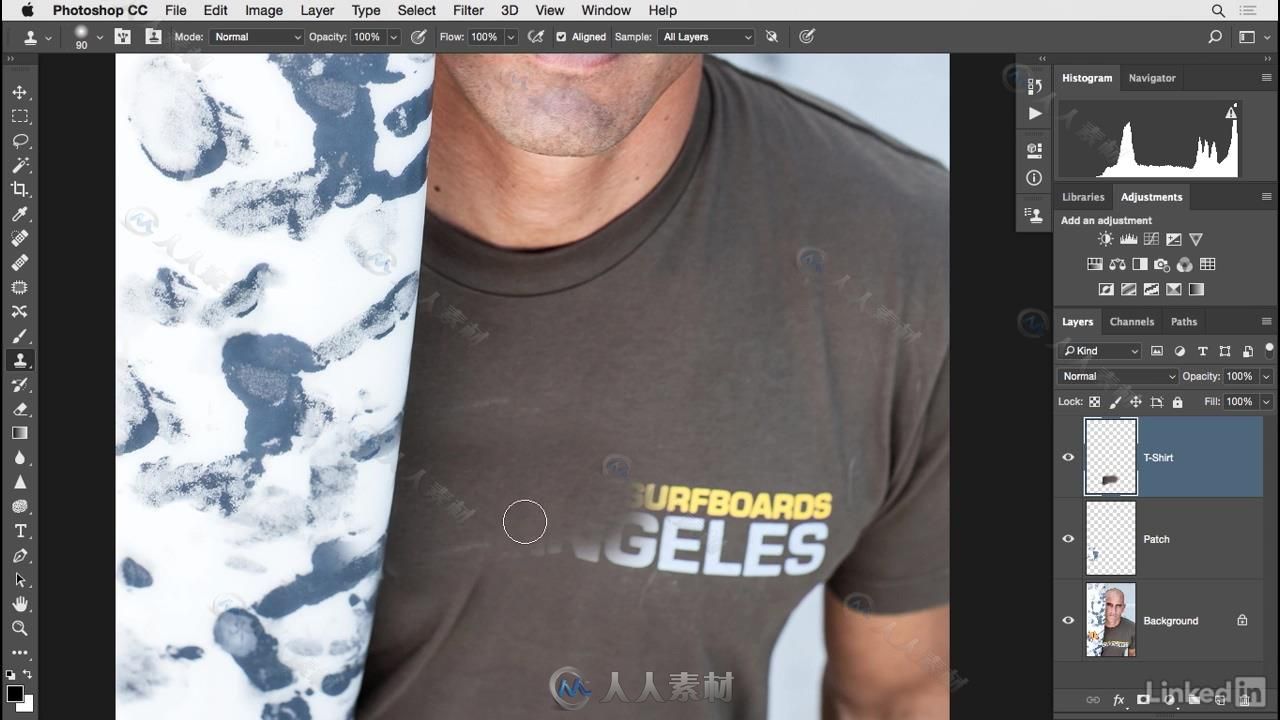1280x720 pixels.
Task: Select the Magic Wand tool
Action: (x=19, y=165)
